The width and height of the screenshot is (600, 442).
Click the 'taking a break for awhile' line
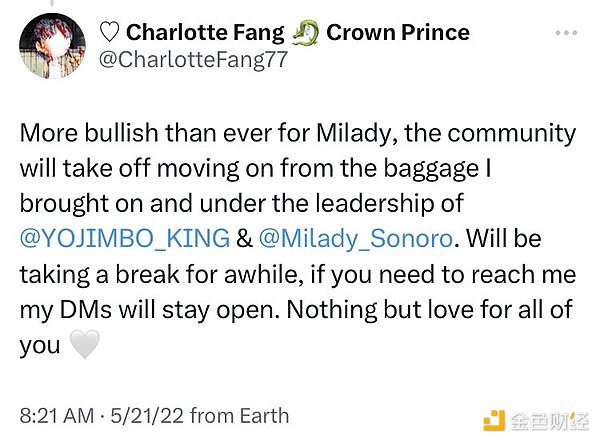[150, 275]
